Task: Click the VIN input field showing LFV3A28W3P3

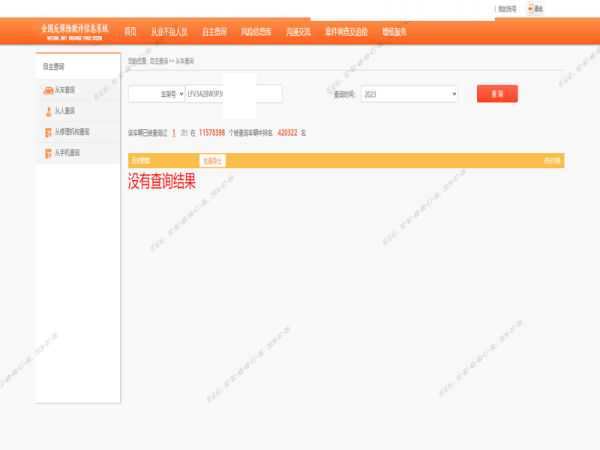Action: pyautogui.click(x=234, y=94)
